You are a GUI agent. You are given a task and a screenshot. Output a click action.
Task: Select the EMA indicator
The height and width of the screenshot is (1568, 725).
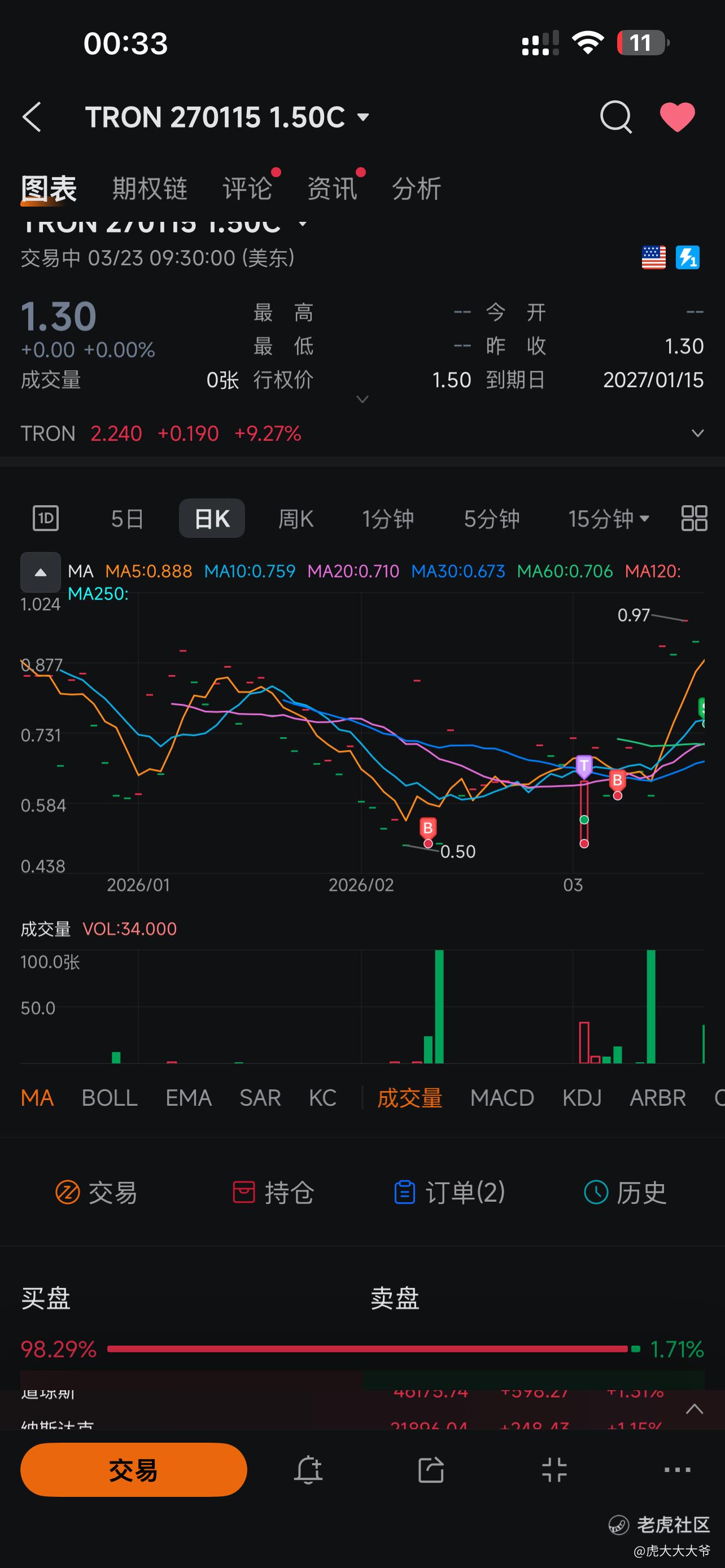pos(189,1098)
